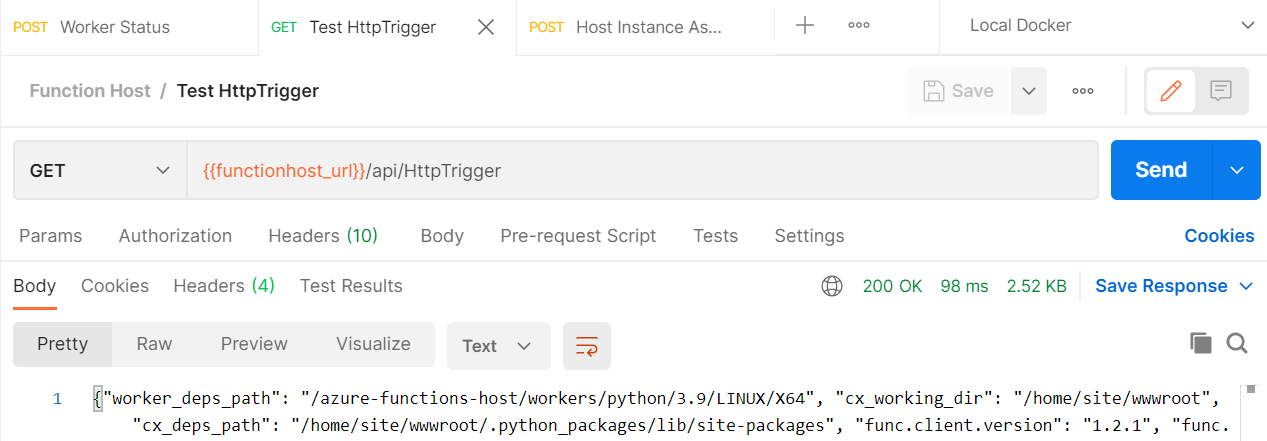1267x441 pixels.
Task: Search within the response body
Action: [1237, 344]
